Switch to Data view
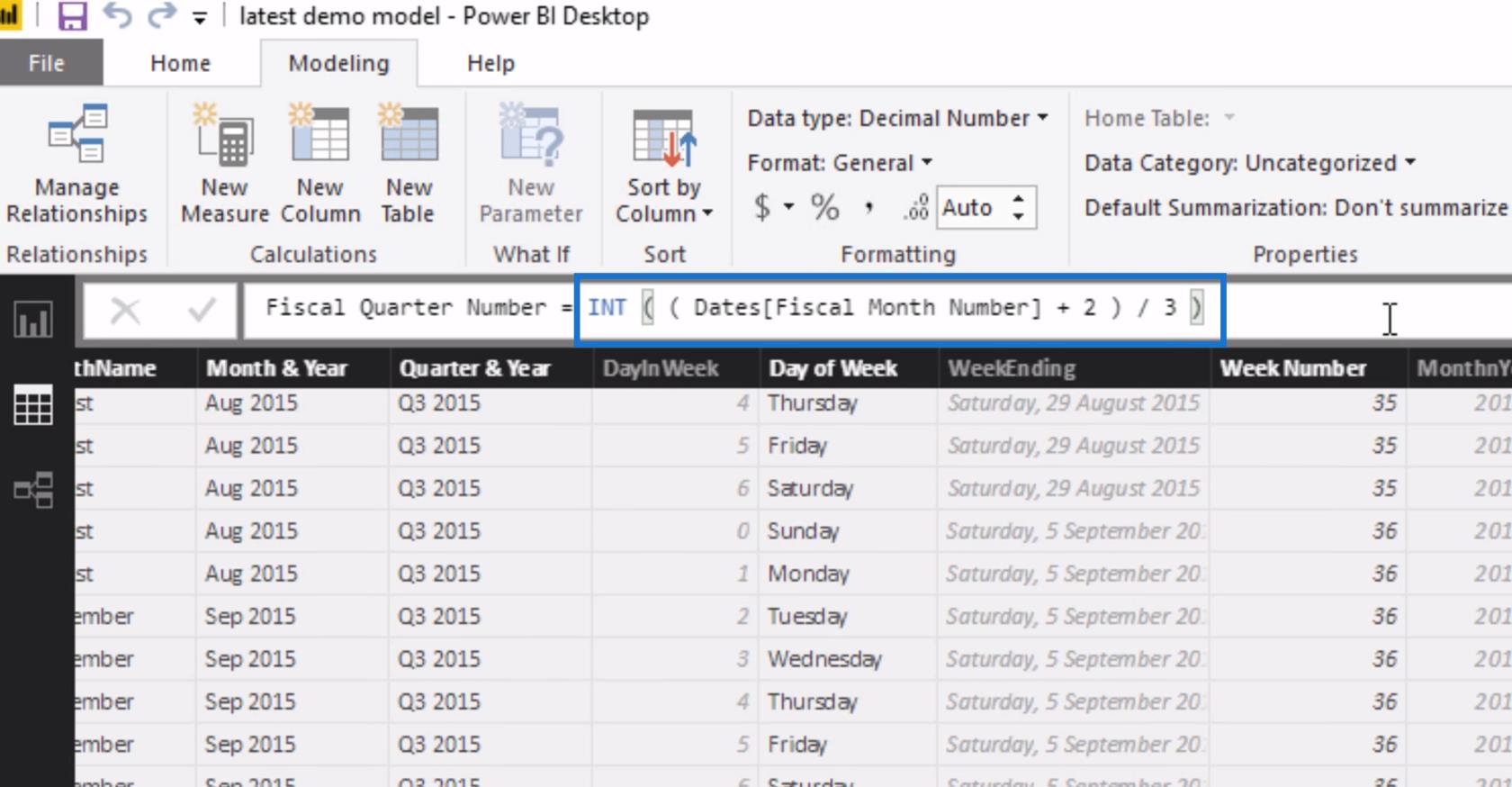Screen dimensions: 1512x787 (x=33, y=405)
